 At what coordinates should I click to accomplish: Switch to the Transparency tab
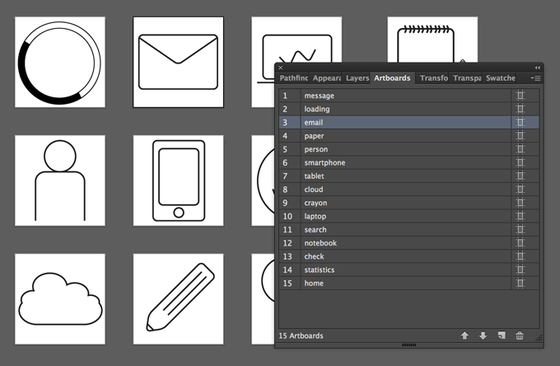467,78
